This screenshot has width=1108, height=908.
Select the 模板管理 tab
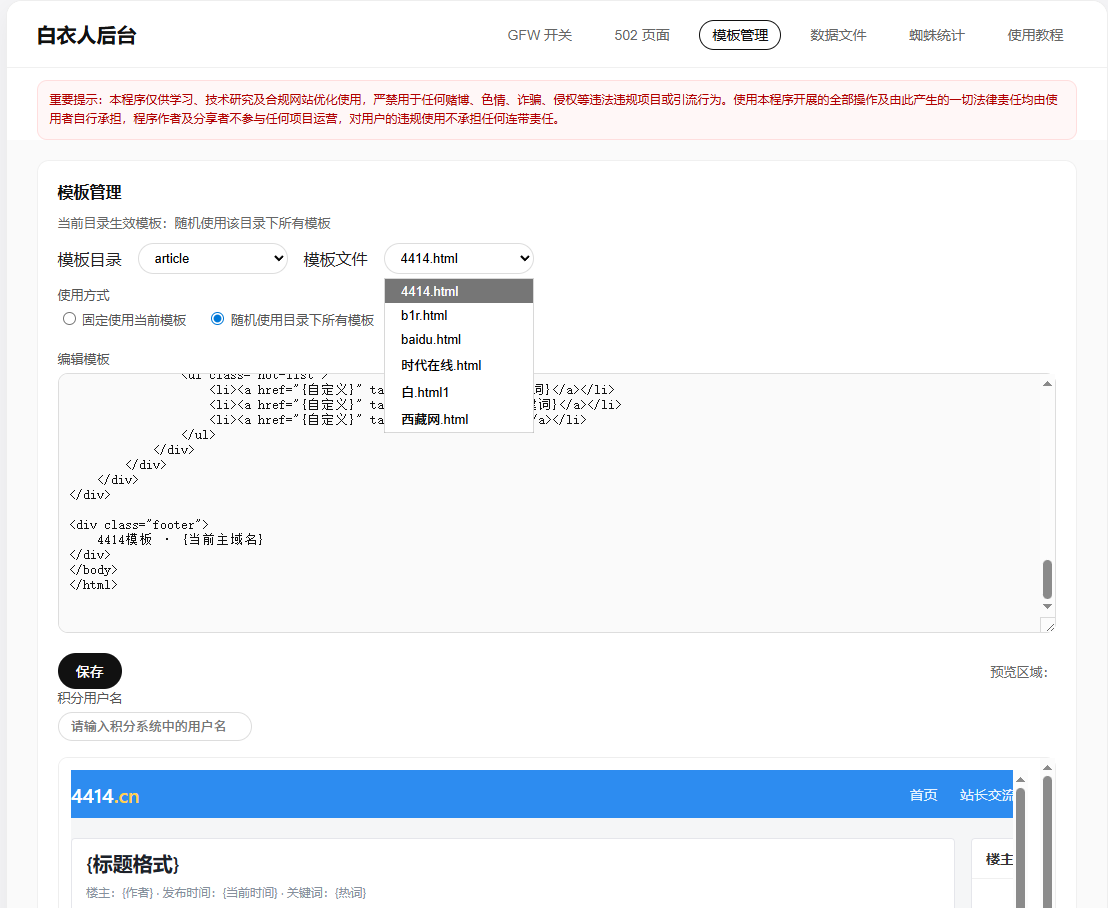click(740, 35)
